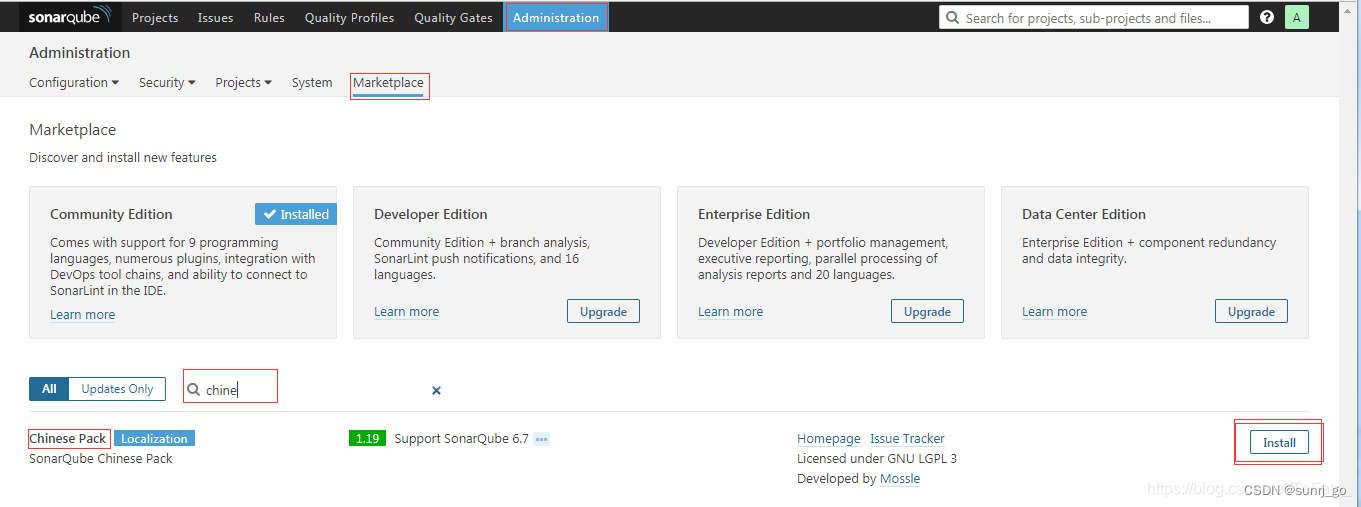The image size is (1361, 507).
Task: Open the user avatar menu
Action: [1296, 17]
